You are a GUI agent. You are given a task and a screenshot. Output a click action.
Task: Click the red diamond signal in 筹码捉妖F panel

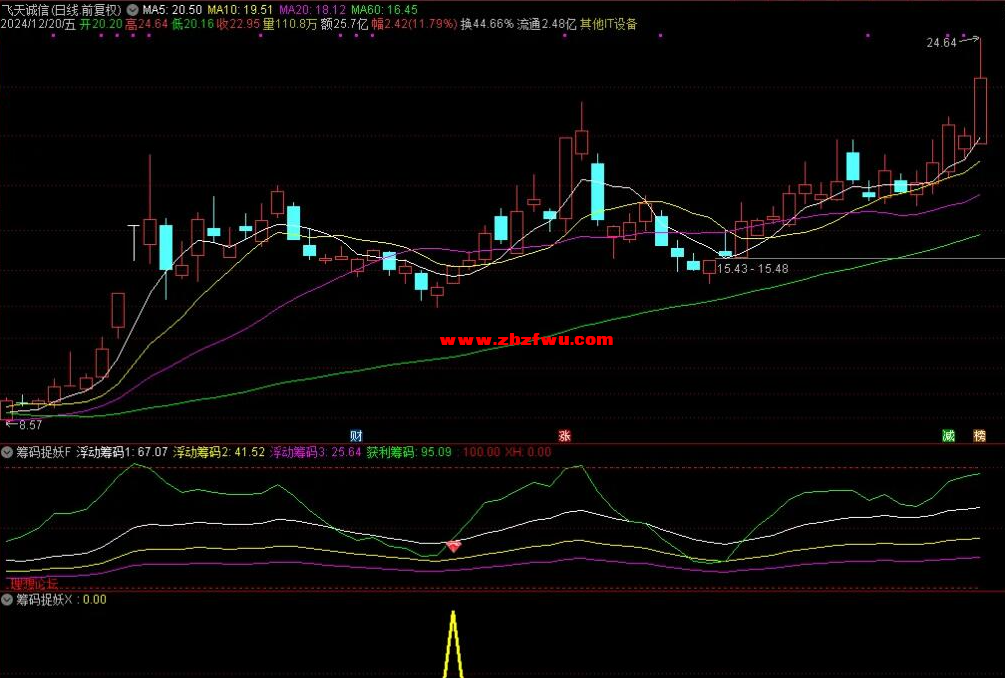click(x=453, y=546)
